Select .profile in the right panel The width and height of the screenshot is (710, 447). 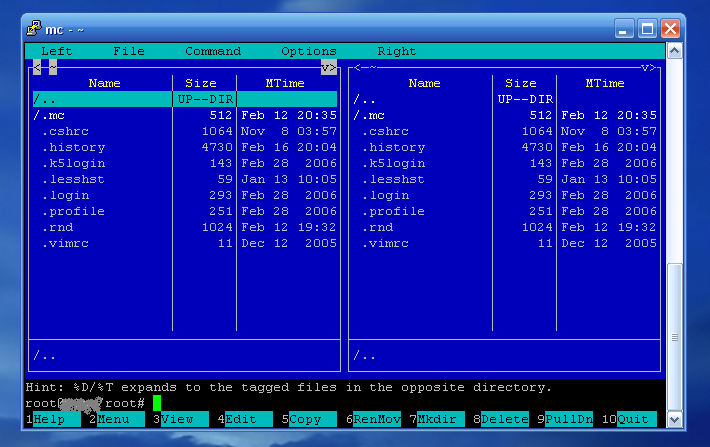click(x=505, y=211)
